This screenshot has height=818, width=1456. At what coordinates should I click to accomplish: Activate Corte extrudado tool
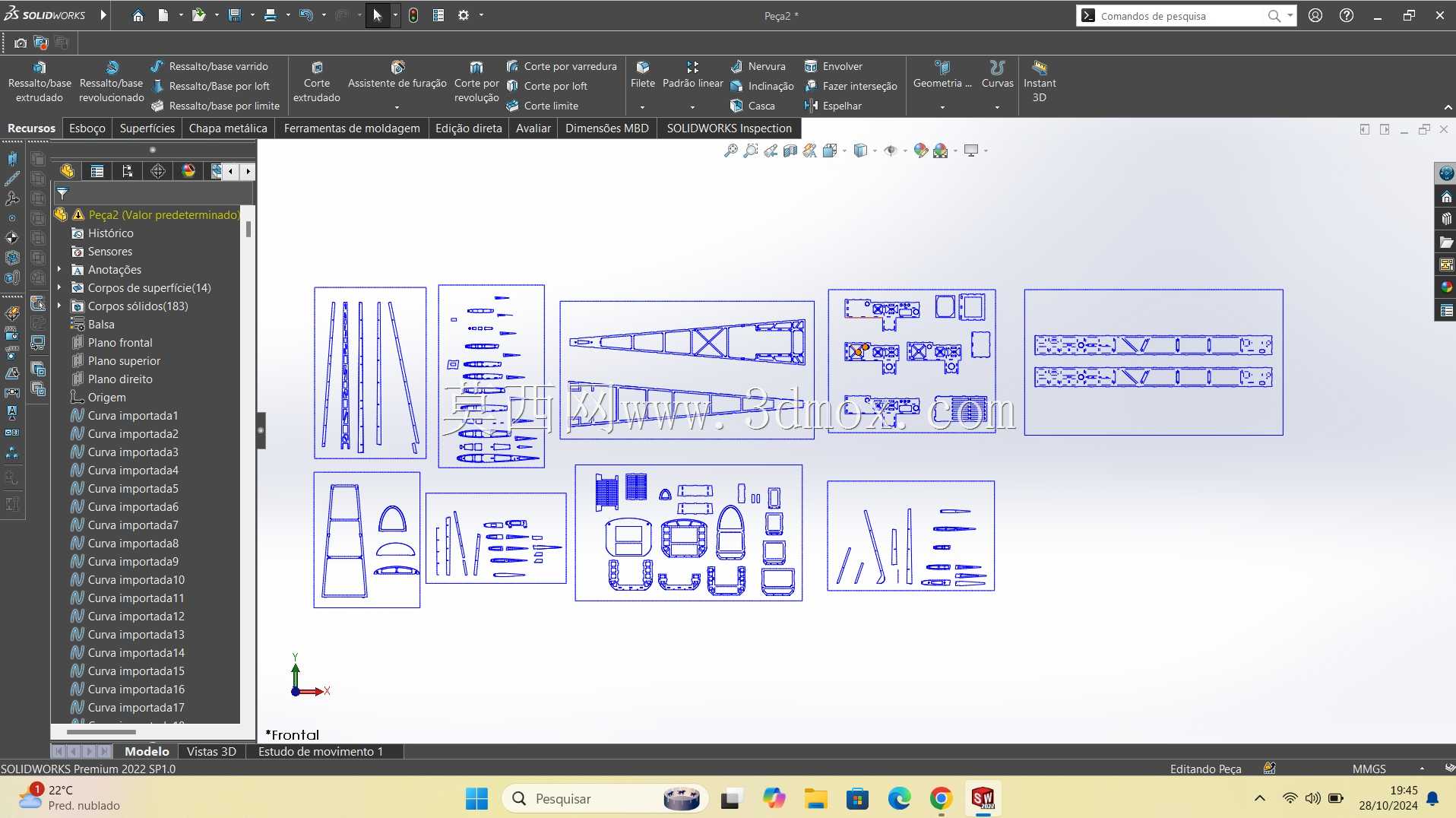[x=317, y=81]
